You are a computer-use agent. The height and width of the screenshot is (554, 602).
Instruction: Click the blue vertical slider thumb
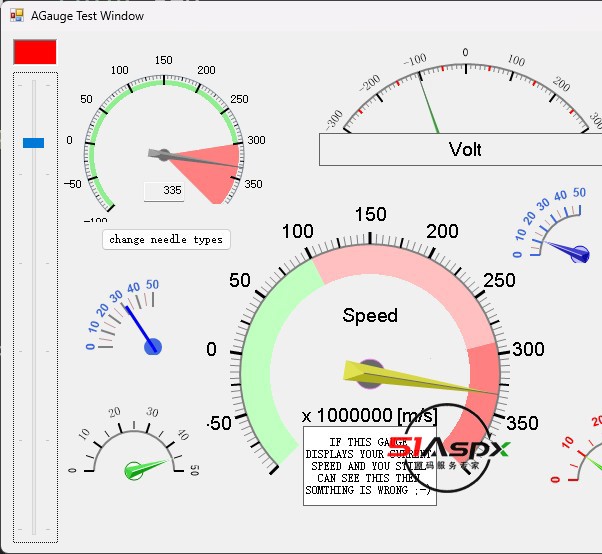[x=34, y=143]
